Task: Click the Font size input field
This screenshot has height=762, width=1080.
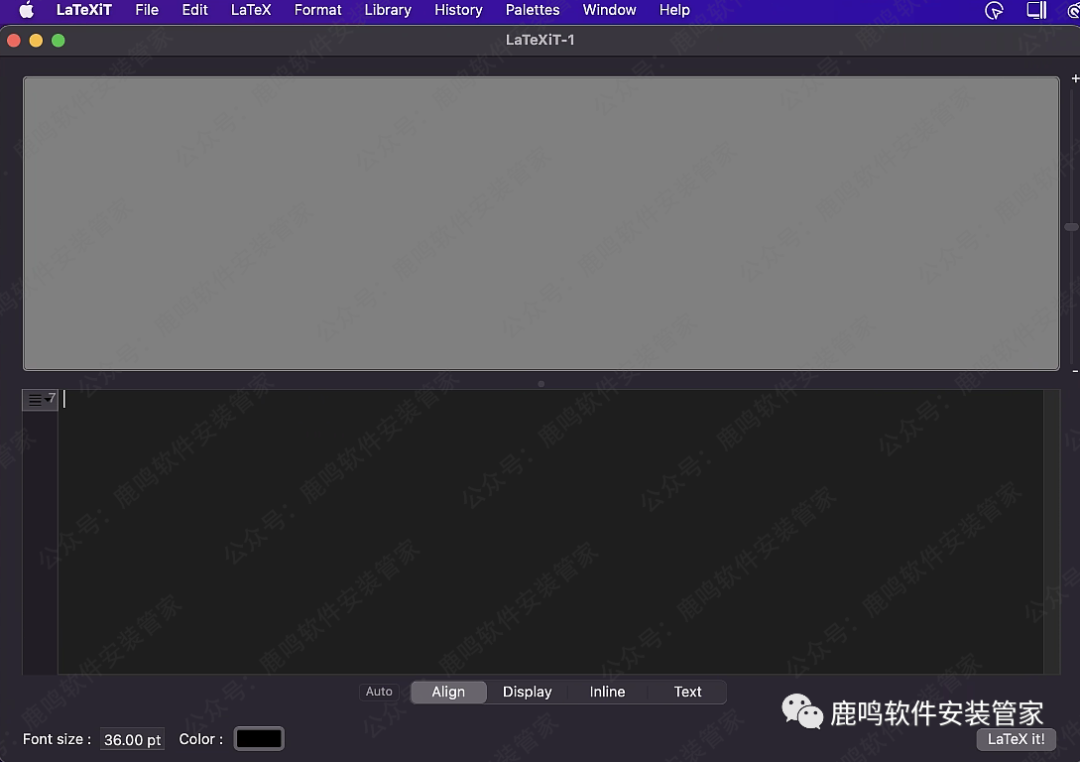Action: click(132, 739)
